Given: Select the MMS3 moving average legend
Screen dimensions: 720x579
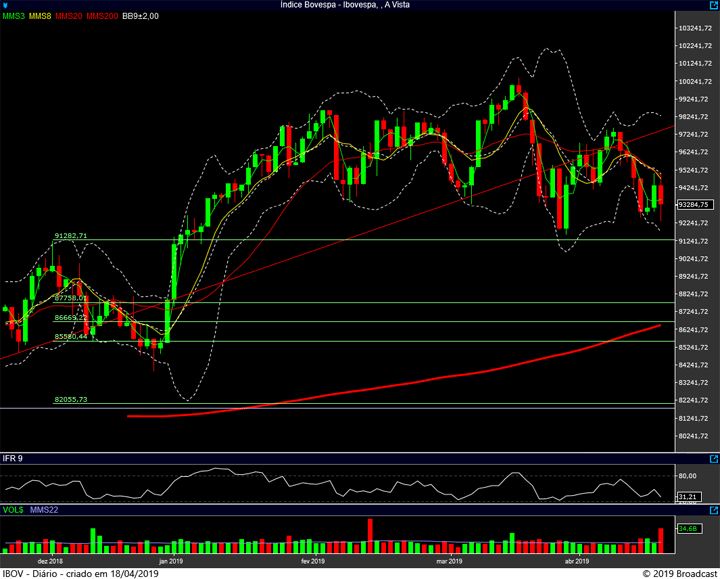Looking at the screenshot, I should click(14, 17).
